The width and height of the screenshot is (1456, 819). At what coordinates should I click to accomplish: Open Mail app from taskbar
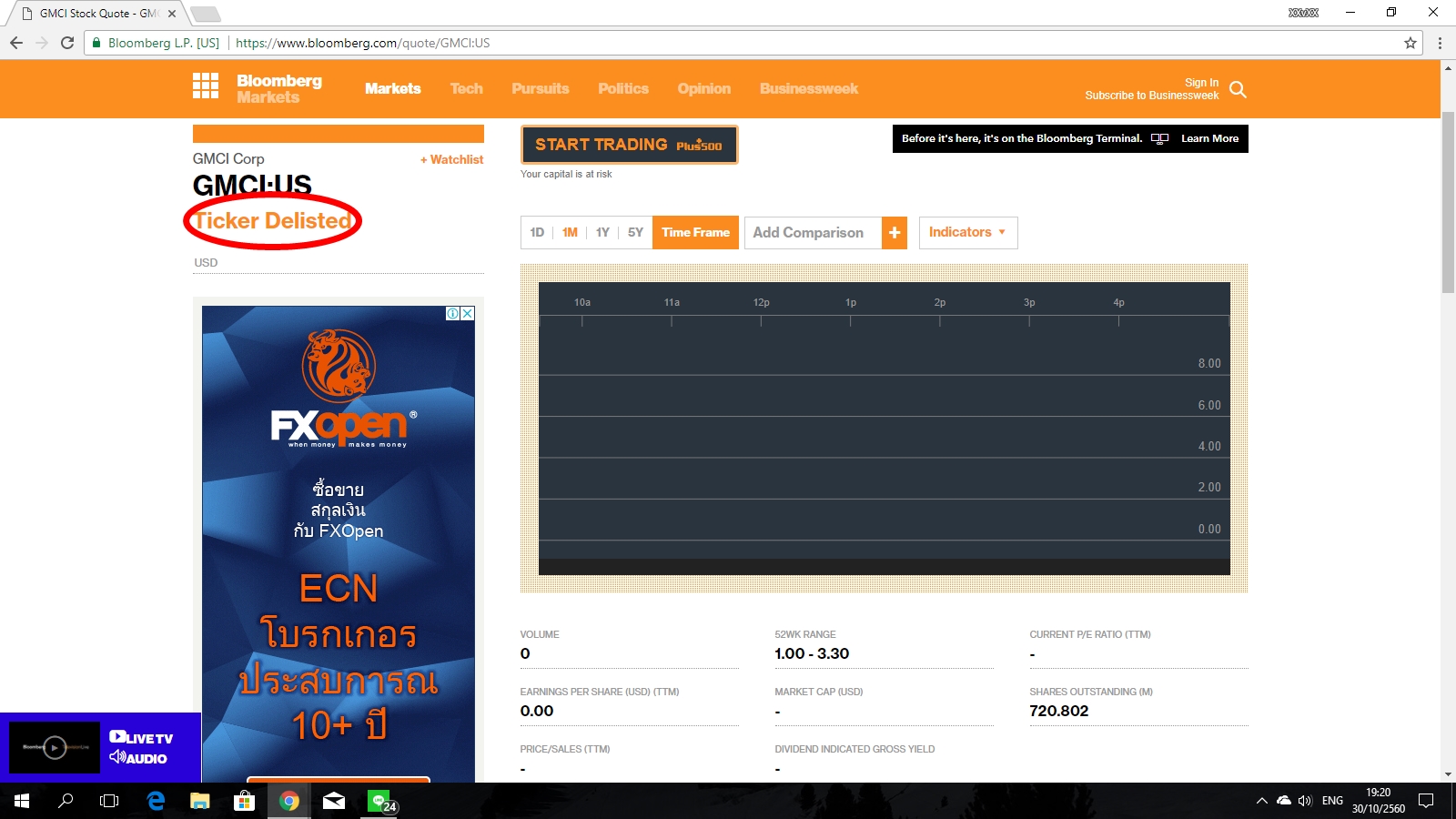(x=334, y=801)
